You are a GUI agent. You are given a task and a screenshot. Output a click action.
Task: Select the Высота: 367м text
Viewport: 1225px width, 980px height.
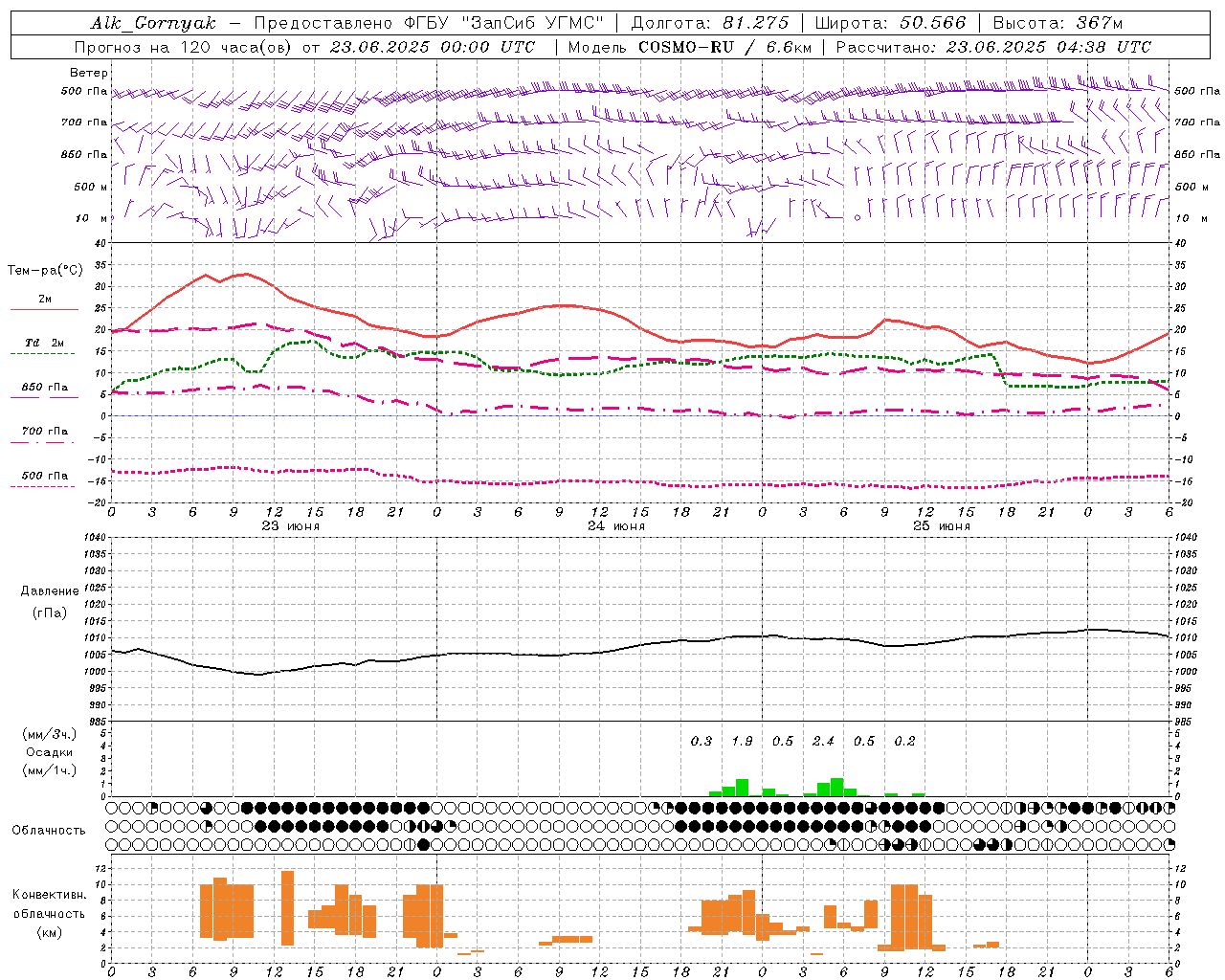pyautogui.click(x=1058, y=23)
